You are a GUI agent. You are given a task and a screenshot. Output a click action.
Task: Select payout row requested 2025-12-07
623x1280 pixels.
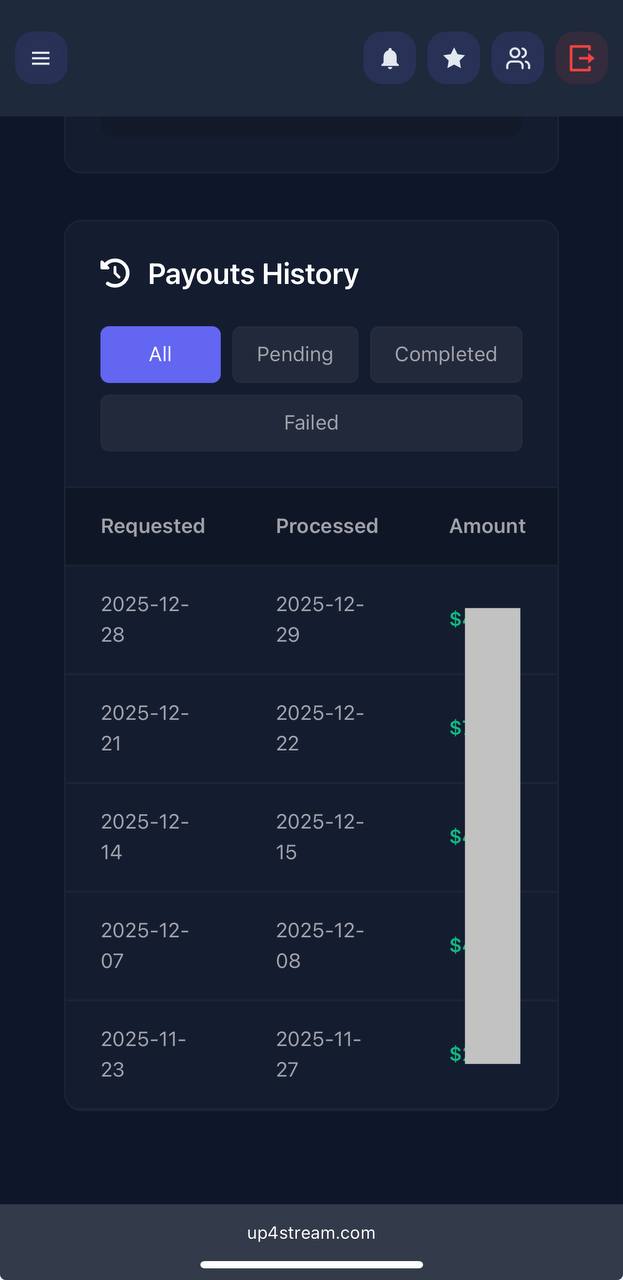coord(311,946)
